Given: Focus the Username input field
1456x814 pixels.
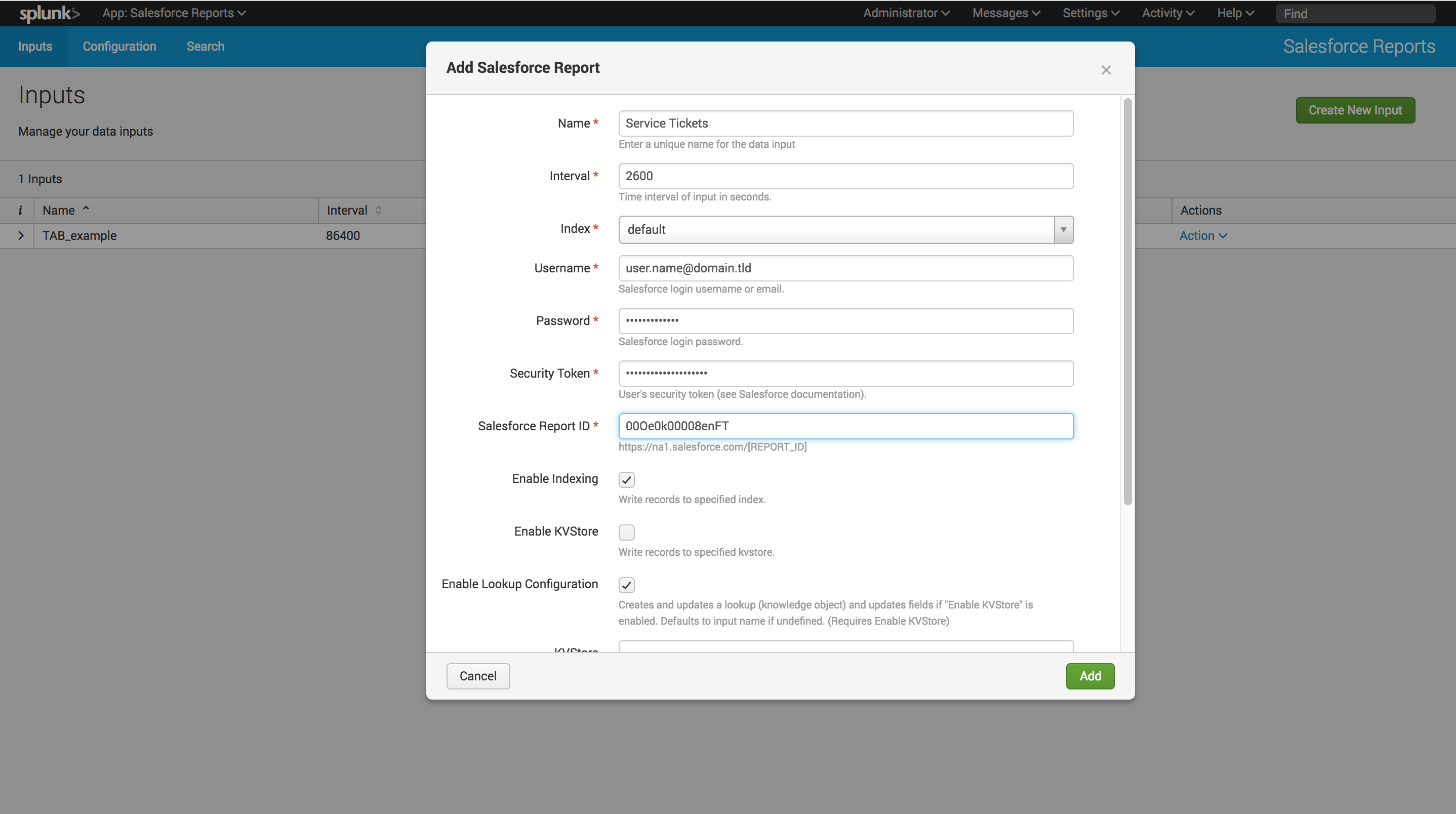Looking at the screenshot, I should coord(845,268).
